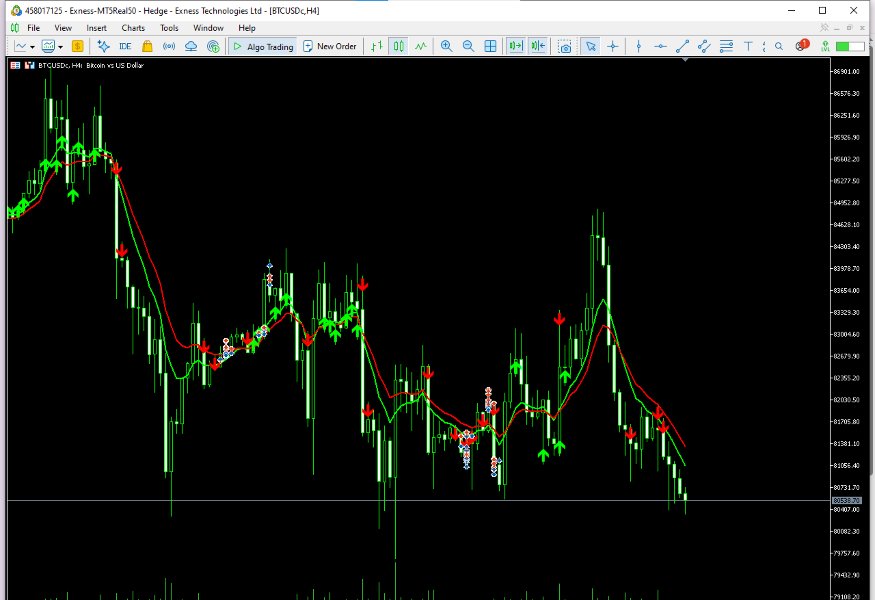Click the inner chart minimize button
Viewport: 875px width, 600px height.
[836, 27]
